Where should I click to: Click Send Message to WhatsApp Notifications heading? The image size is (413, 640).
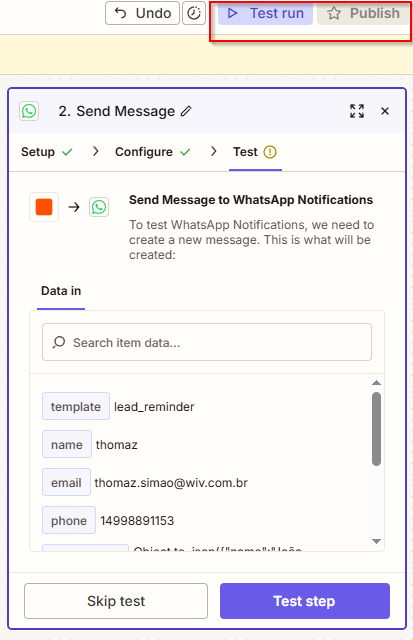tap(251, 200)
